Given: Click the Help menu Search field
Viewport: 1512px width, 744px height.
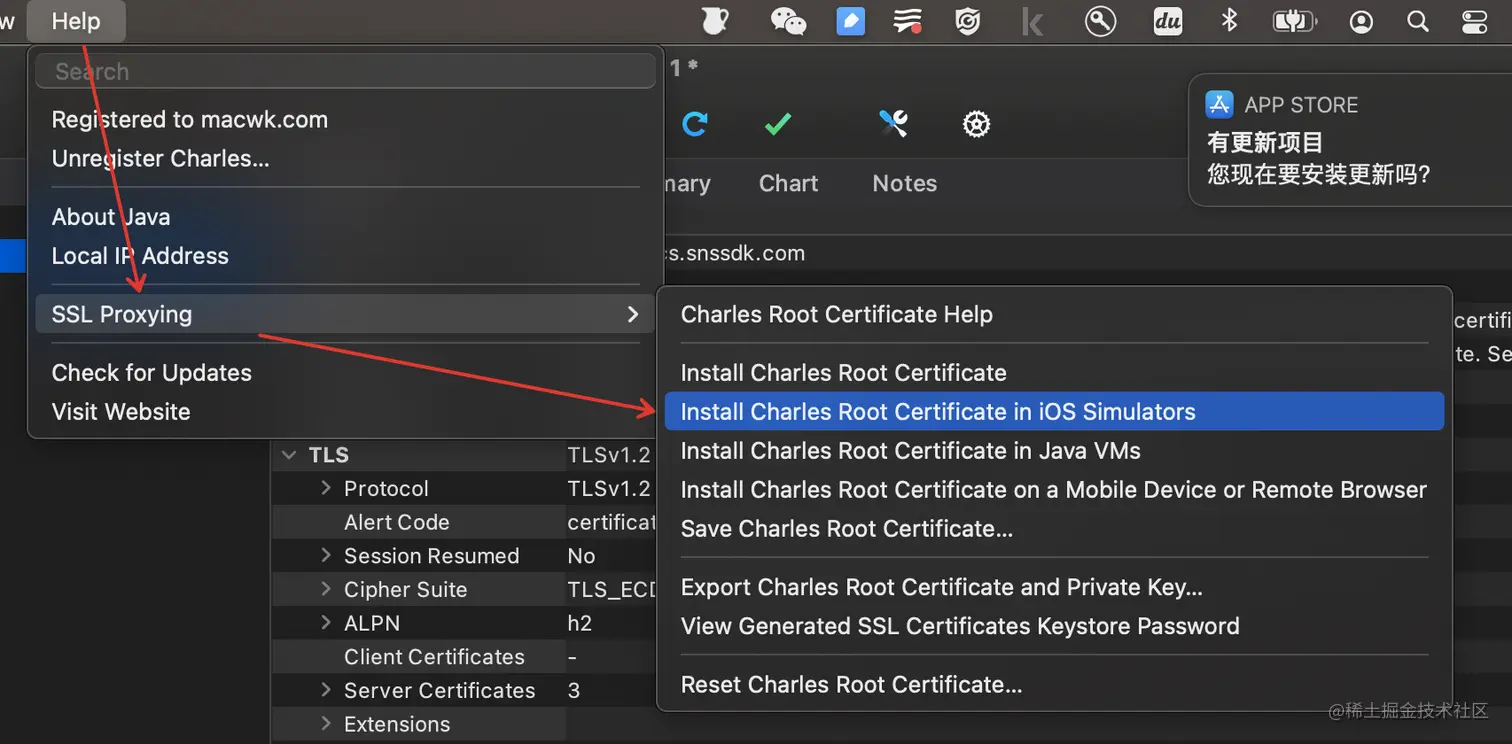Looking at the screenshot, I should tap(344, 71).
